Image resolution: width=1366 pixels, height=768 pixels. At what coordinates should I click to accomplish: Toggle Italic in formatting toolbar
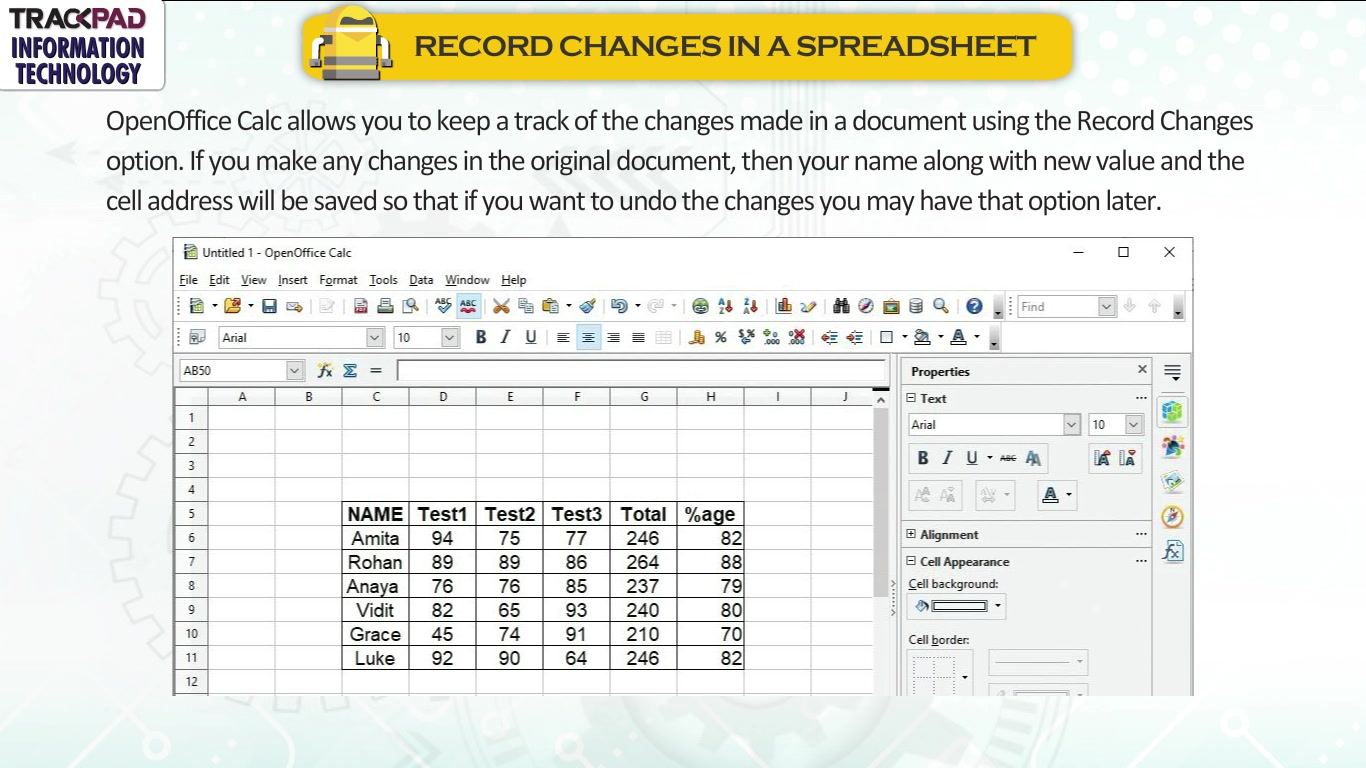[505, 338]
